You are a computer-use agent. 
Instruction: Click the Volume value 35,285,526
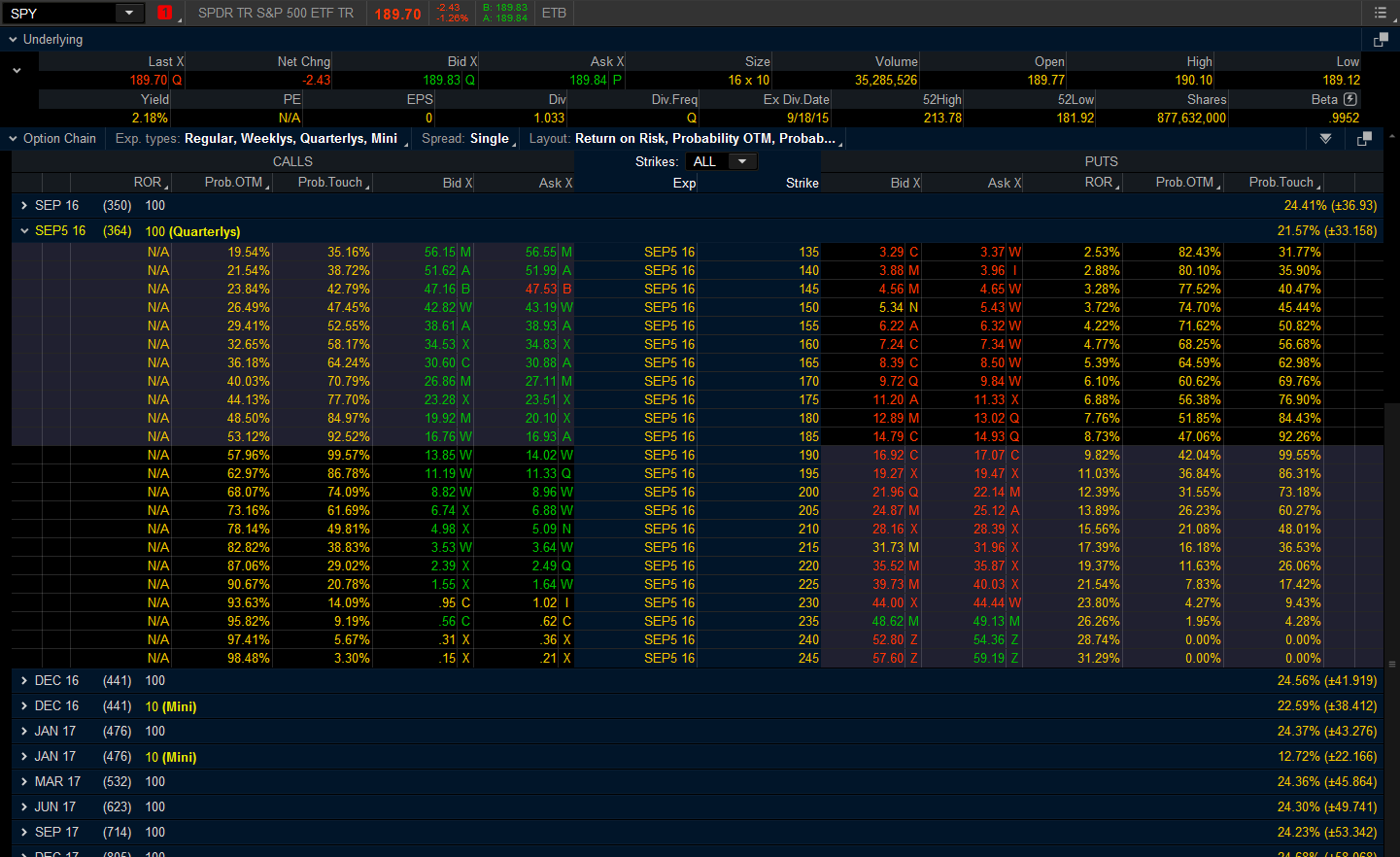886,80
